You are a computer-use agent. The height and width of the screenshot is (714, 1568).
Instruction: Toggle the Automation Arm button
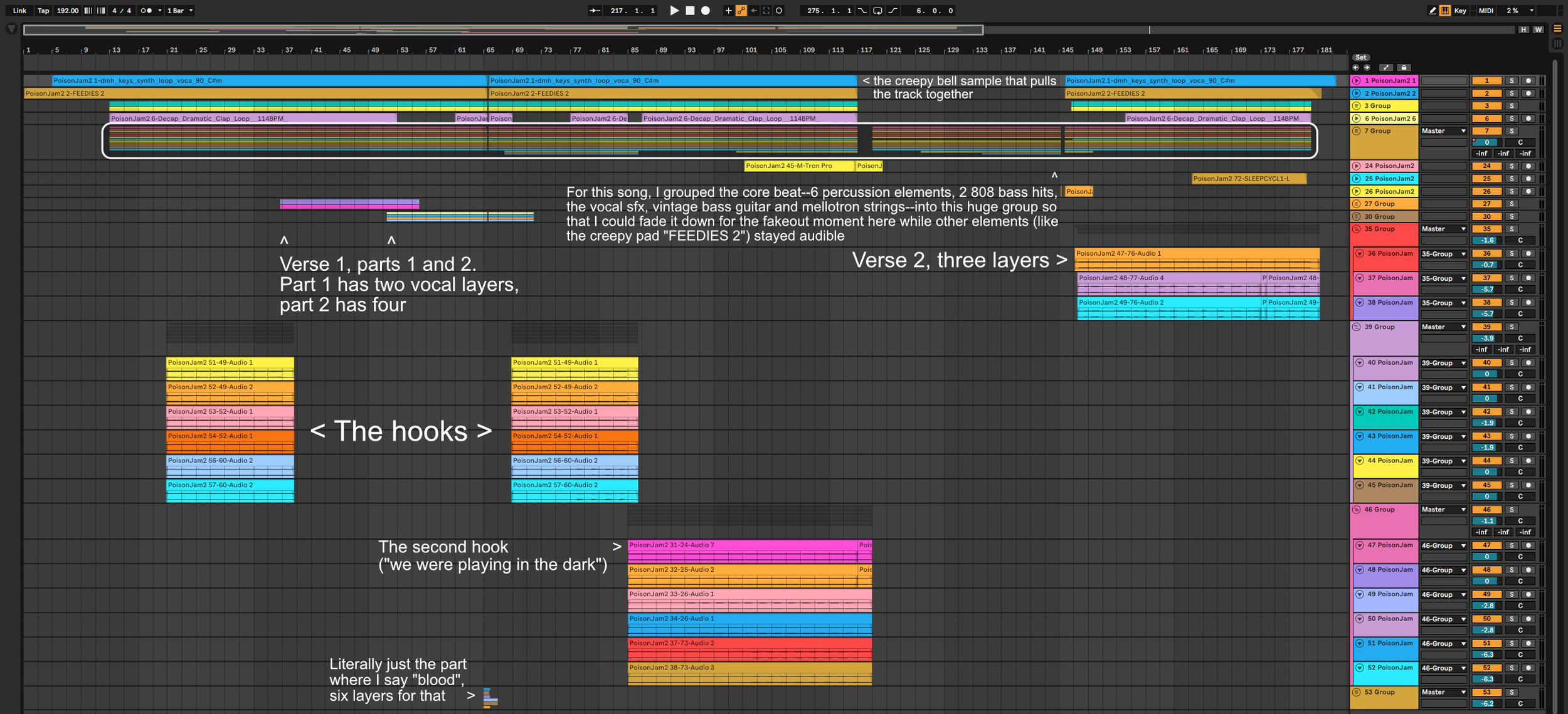coord(741,11)
